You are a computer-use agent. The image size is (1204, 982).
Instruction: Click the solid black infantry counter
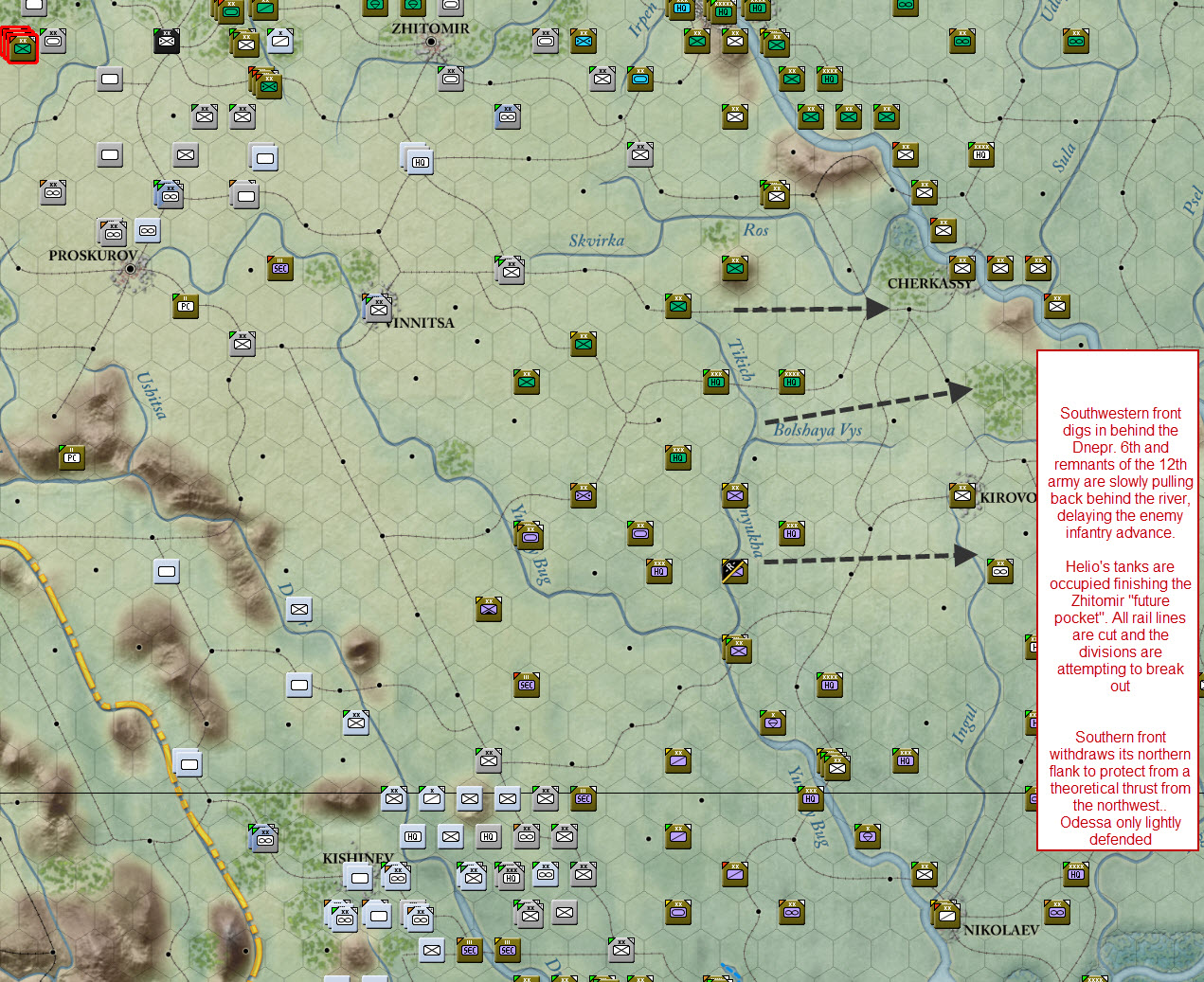[x=167, y=41]
